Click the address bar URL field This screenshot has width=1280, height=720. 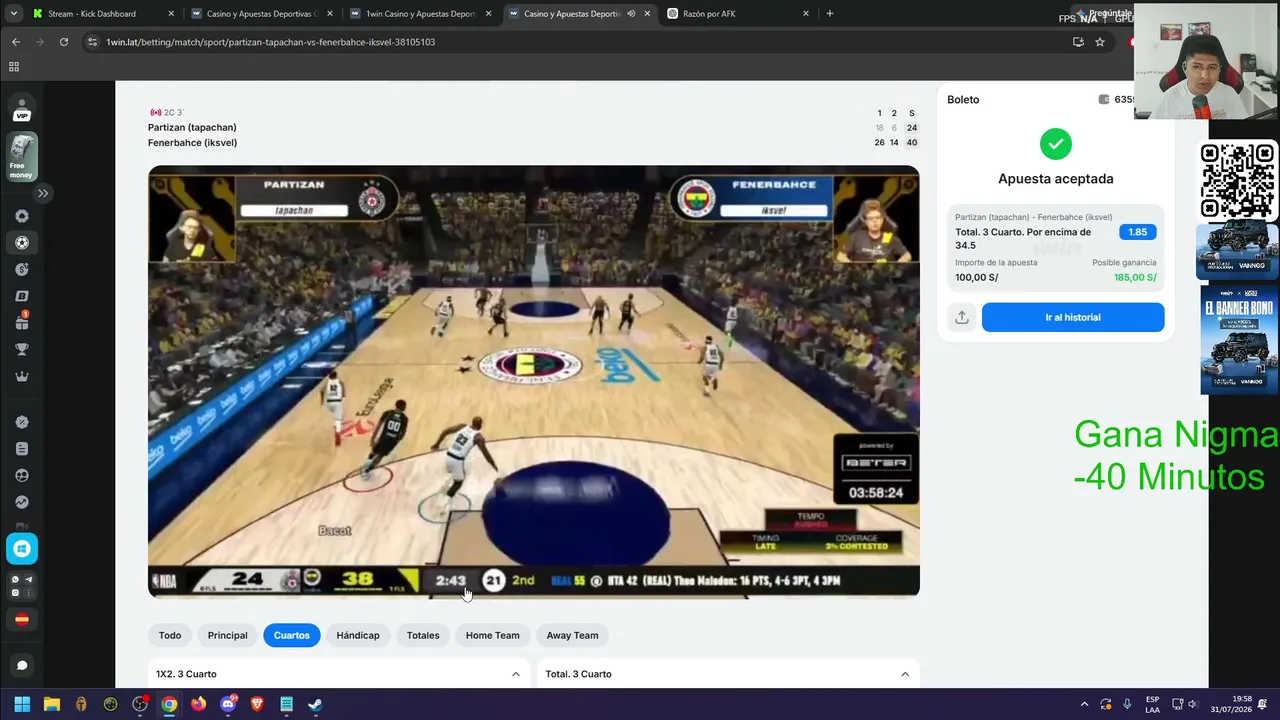tap(580, 42)
